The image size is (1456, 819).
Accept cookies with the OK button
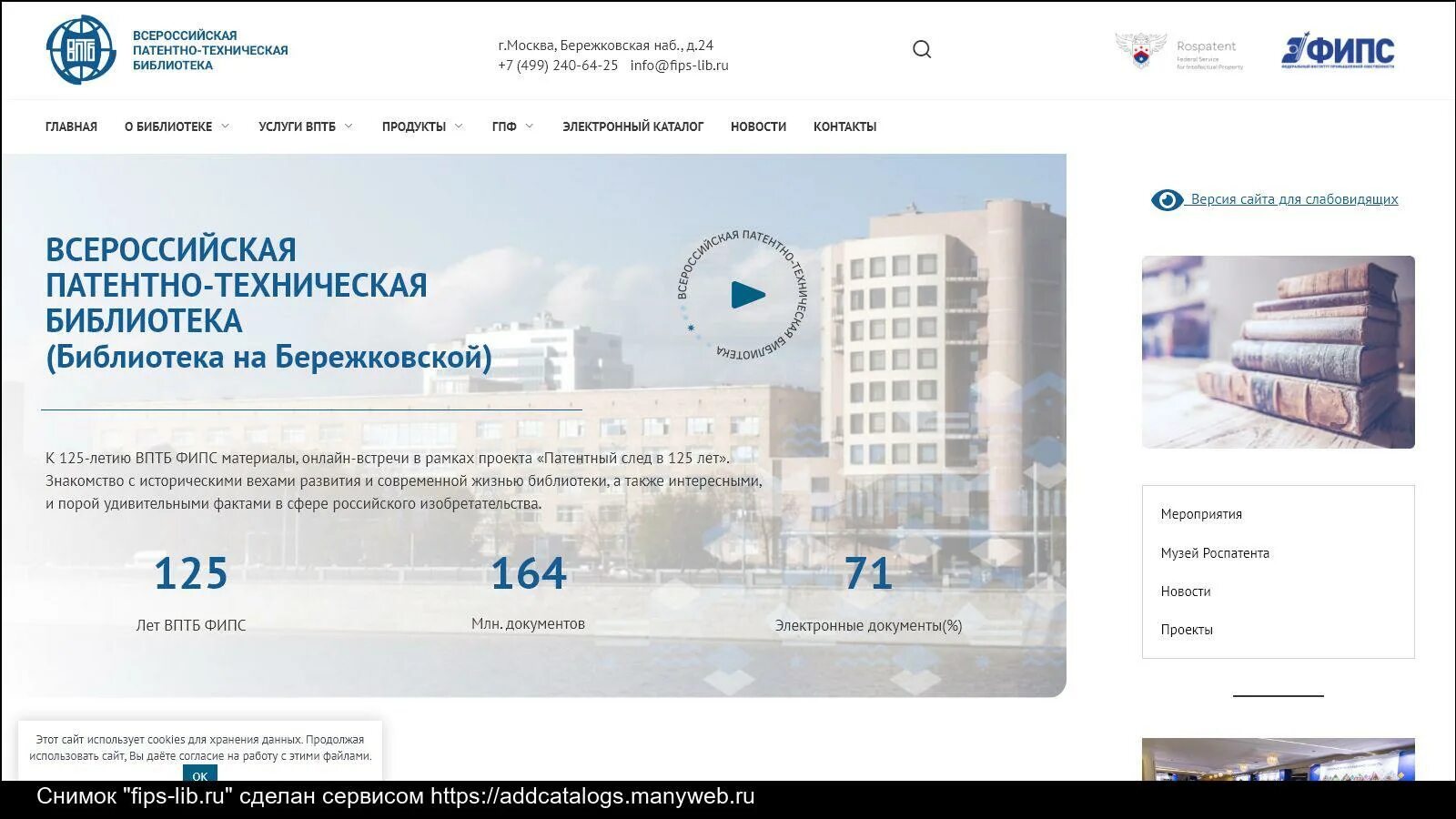200,774
